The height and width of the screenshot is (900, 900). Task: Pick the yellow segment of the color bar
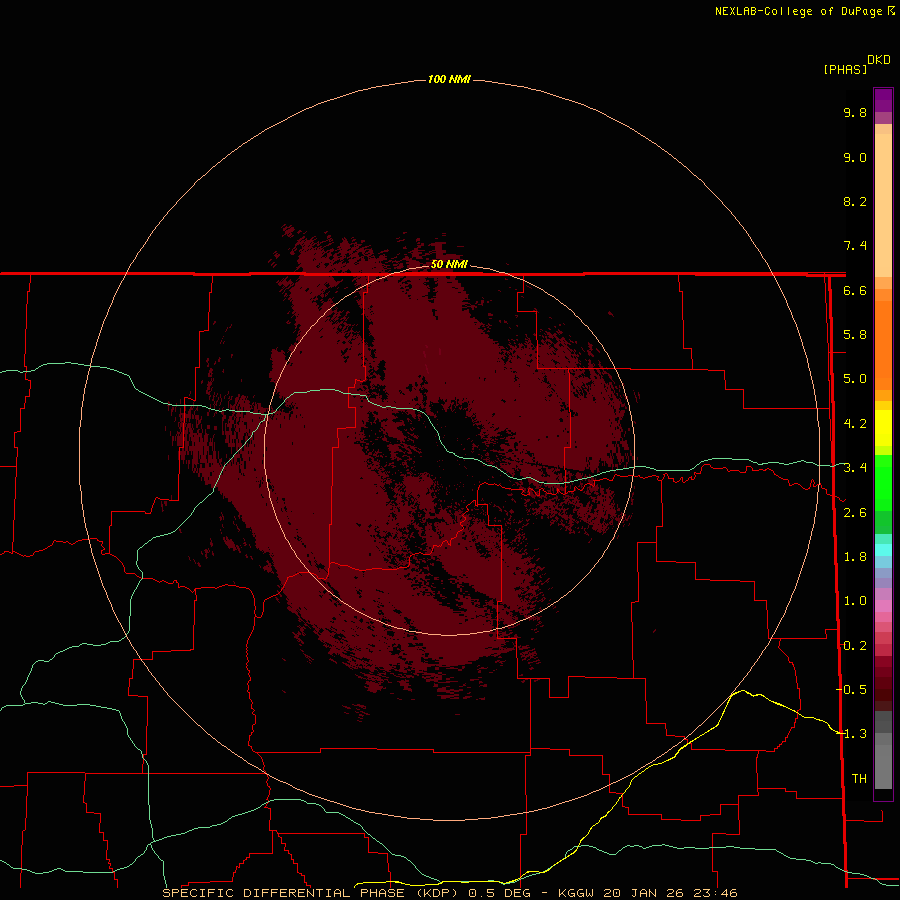(x=883, y=428)
